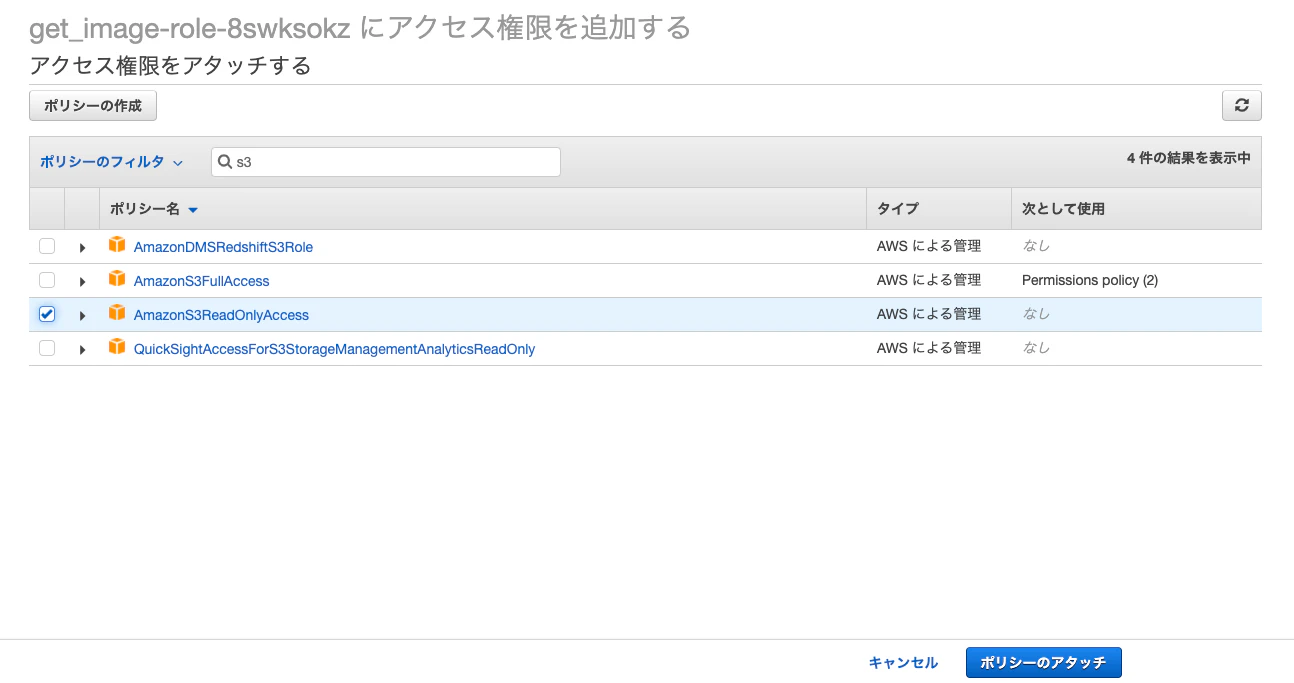Click the refresh policy list icon
1294x683 pixels.
1241,105
